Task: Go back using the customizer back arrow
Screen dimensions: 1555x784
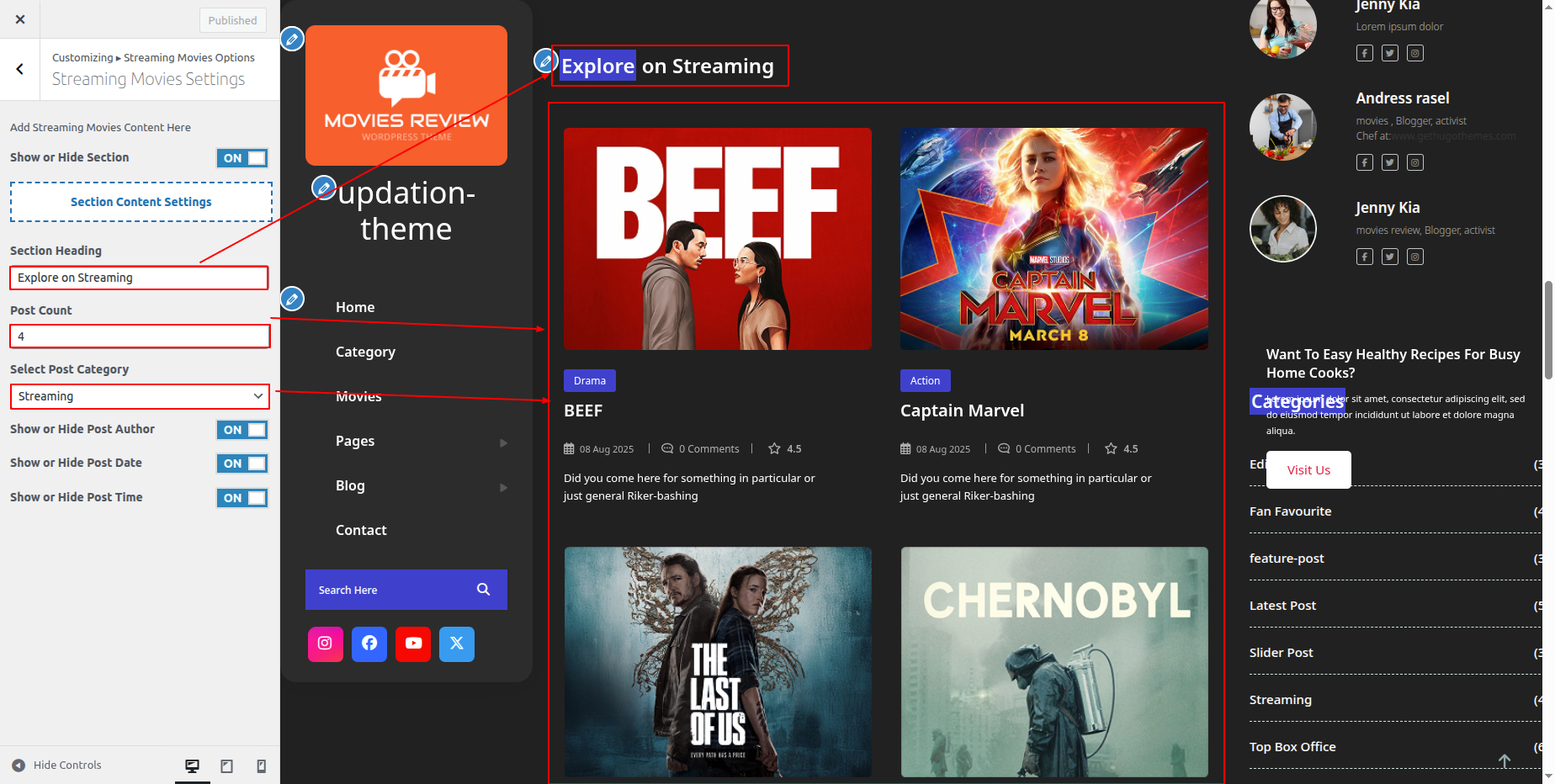Action: 20,69
